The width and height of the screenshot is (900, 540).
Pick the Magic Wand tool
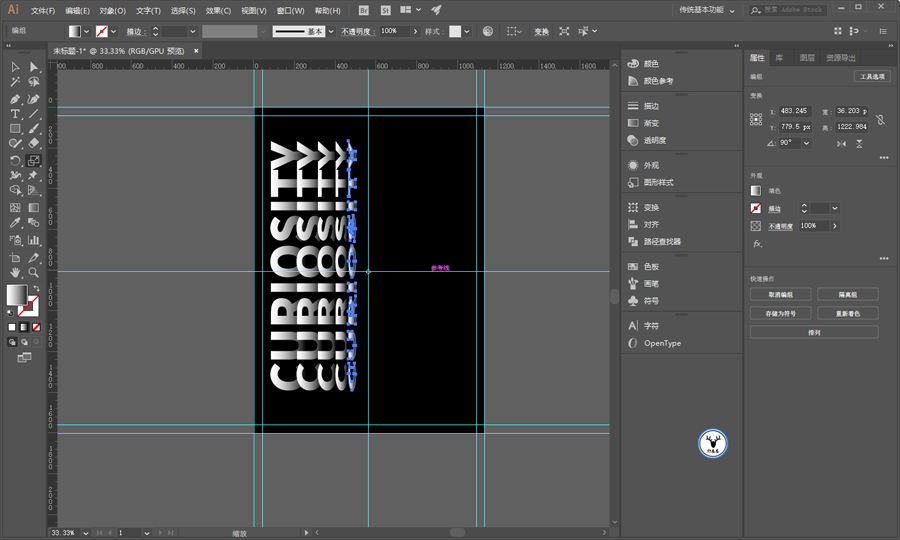coord(15,83)
